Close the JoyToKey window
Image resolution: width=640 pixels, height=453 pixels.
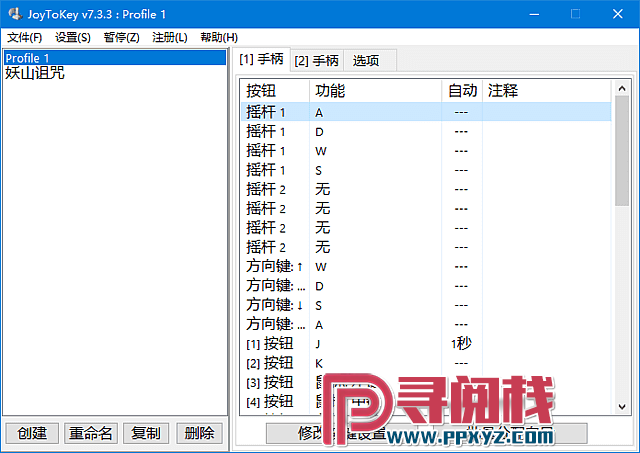pyautogui.click(x=618, y=14)
